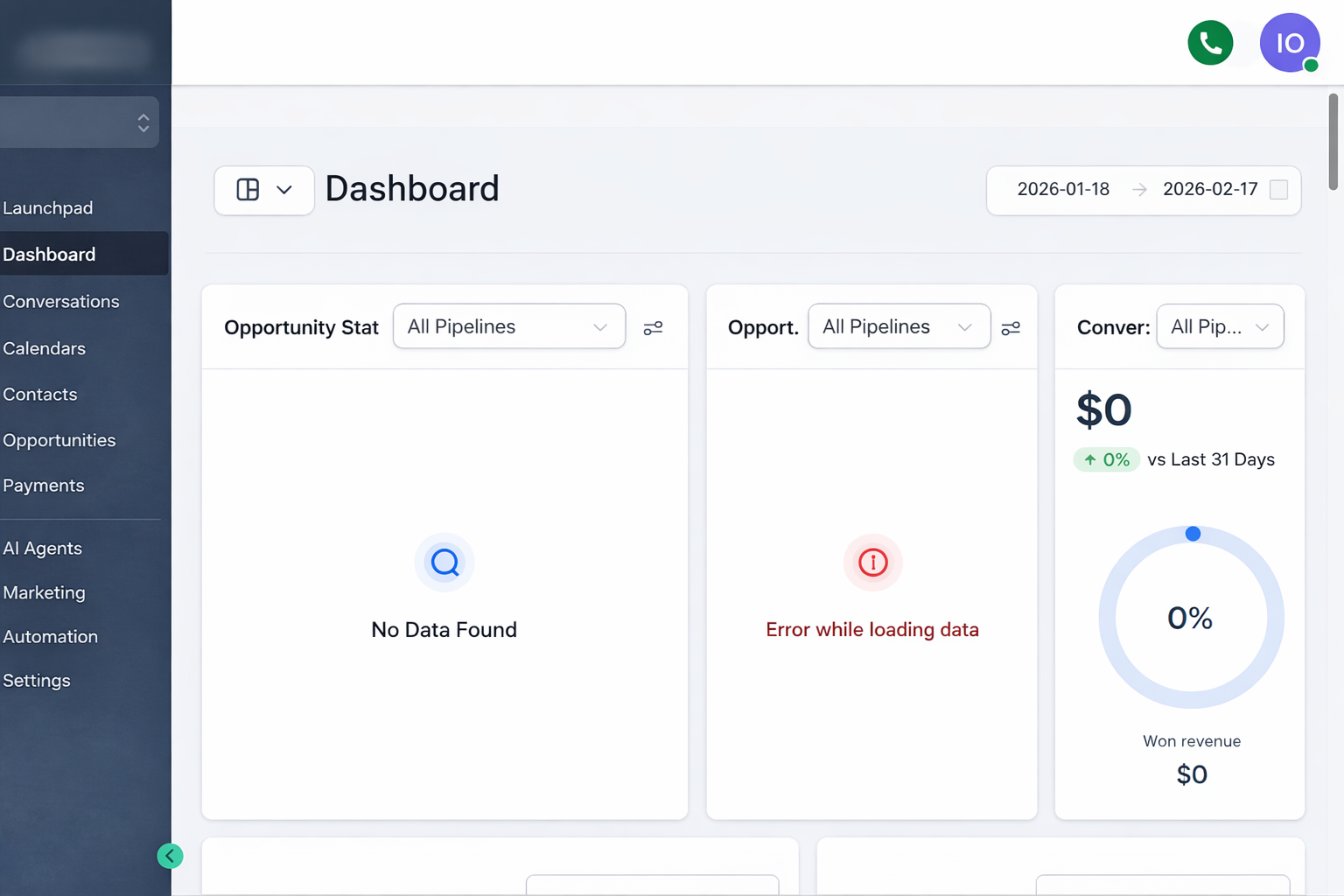Image resolution: width=1344 pixels, height=896 pixels.
Task: Click the error icon in the Opport. card
Action: point(872,563)
